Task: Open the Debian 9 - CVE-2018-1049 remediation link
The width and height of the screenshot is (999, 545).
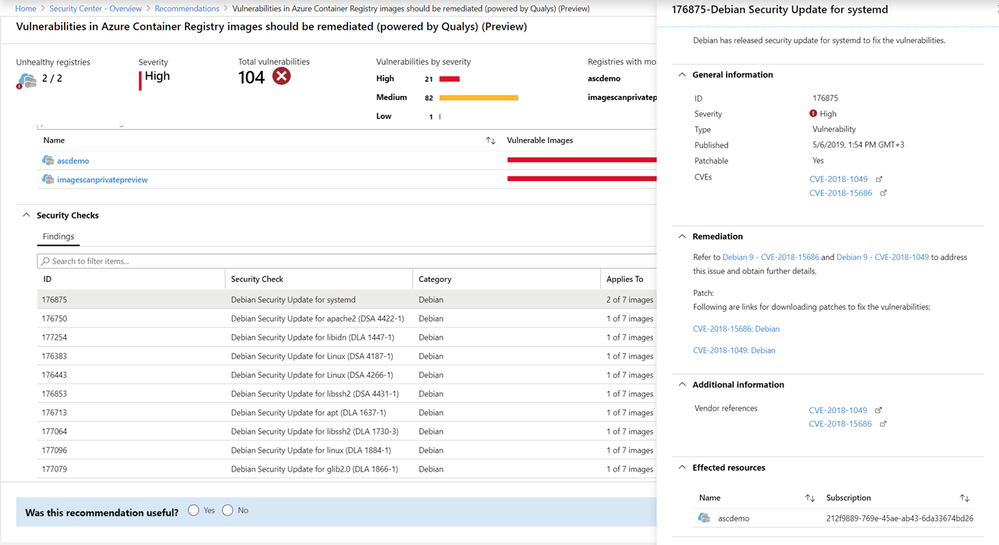Action: [882, 257]
